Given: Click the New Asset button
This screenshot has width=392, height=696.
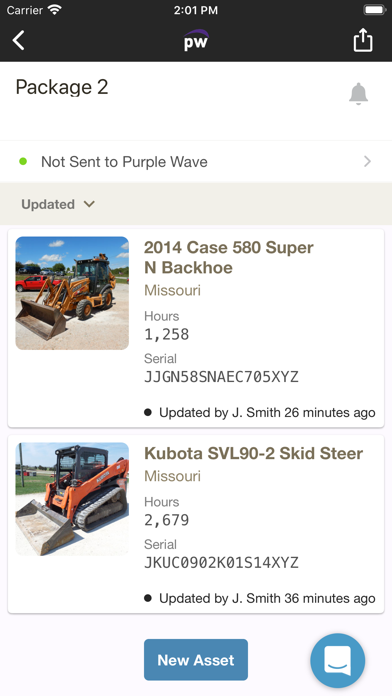Looking at the screenshot, I should click(196, 660).
